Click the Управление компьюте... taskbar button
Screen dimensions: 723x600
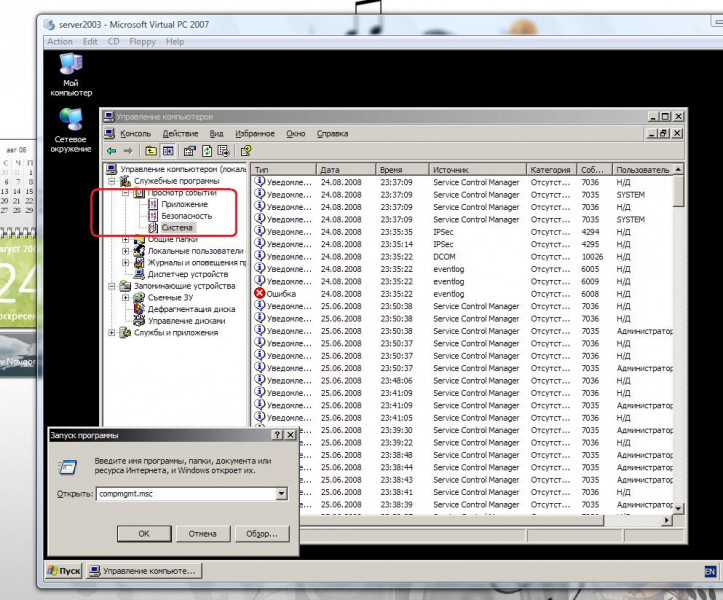click(144, 571)
